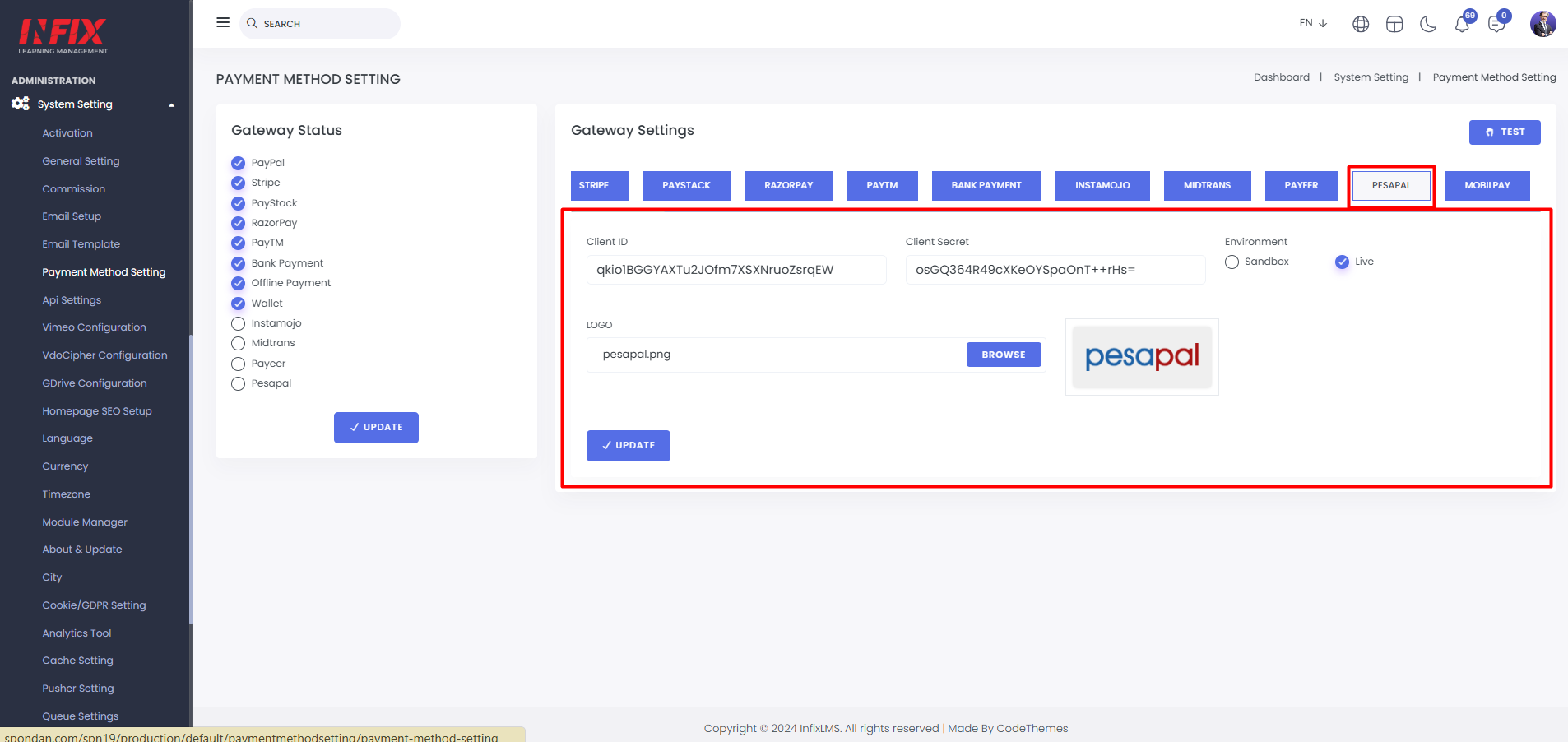Enable the Instamojo gateway checkbox
The image size is (1568, 742).
[x=238, y=323]
